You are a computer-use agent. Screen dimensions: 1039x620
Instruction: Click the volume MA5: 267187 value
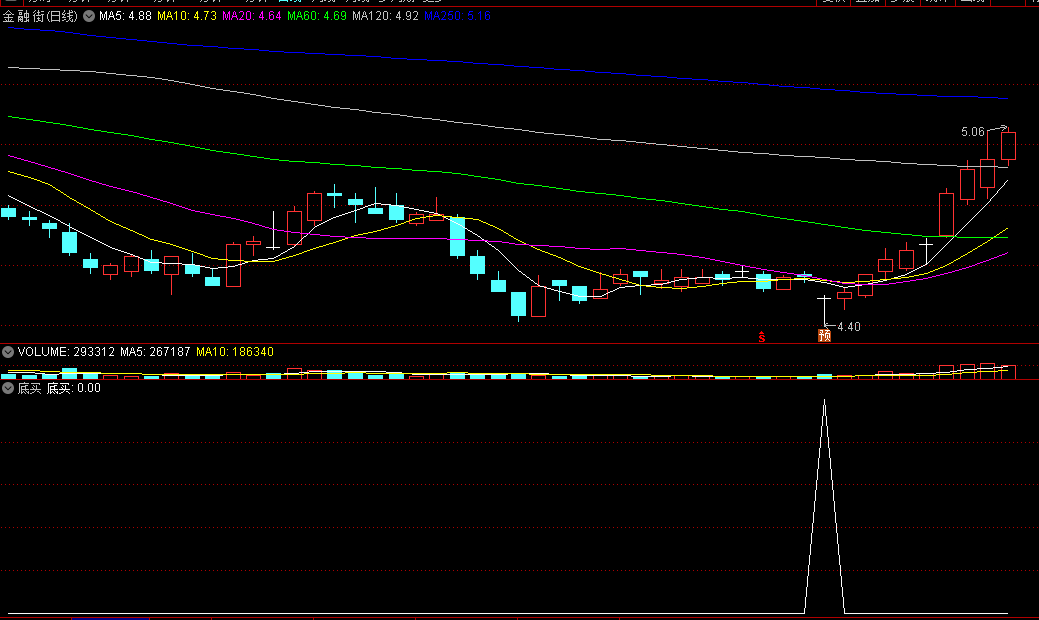[x=155, y=352]
